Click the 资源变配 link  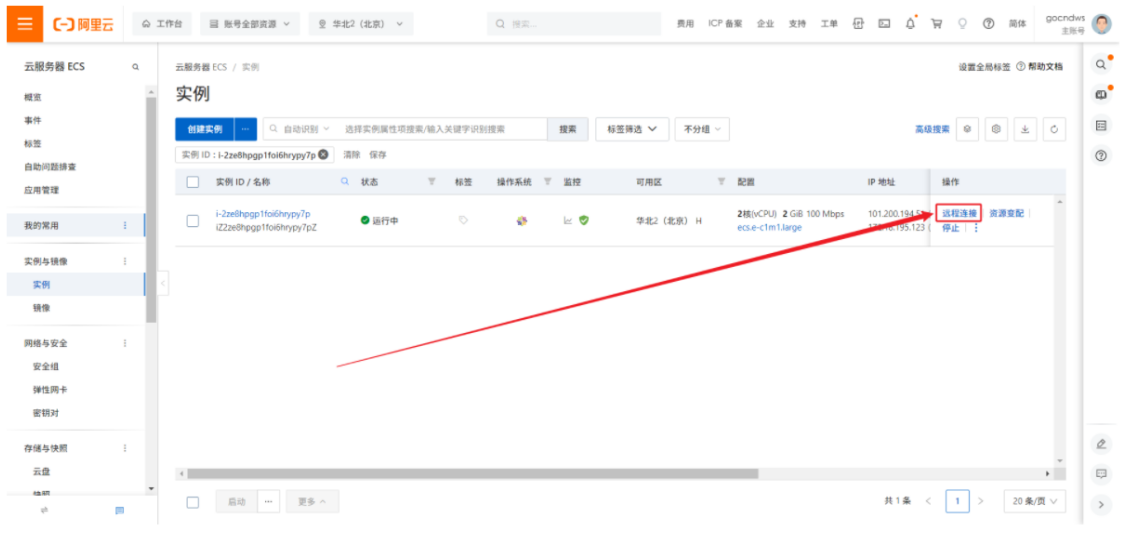click(1006, 213)
